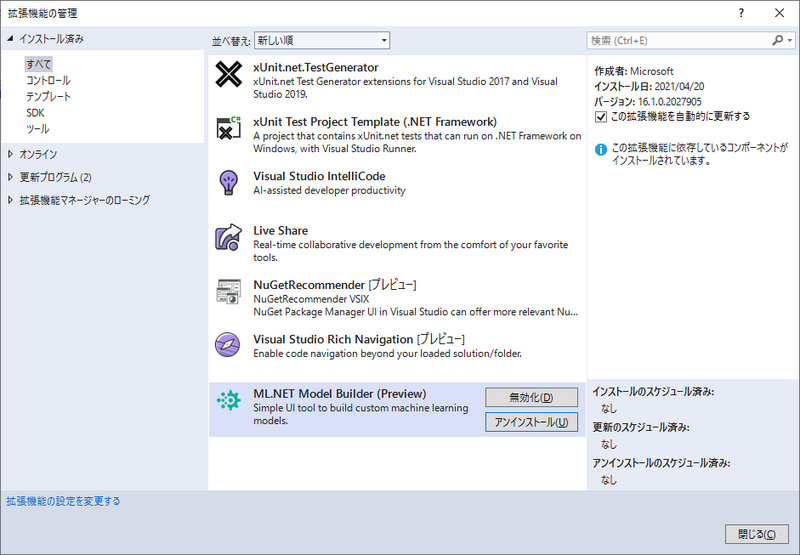This screenshot has width=800, height=555.
Task: Click the search magnifier icon
Action: pyautogui.click(x=777, y=40)
